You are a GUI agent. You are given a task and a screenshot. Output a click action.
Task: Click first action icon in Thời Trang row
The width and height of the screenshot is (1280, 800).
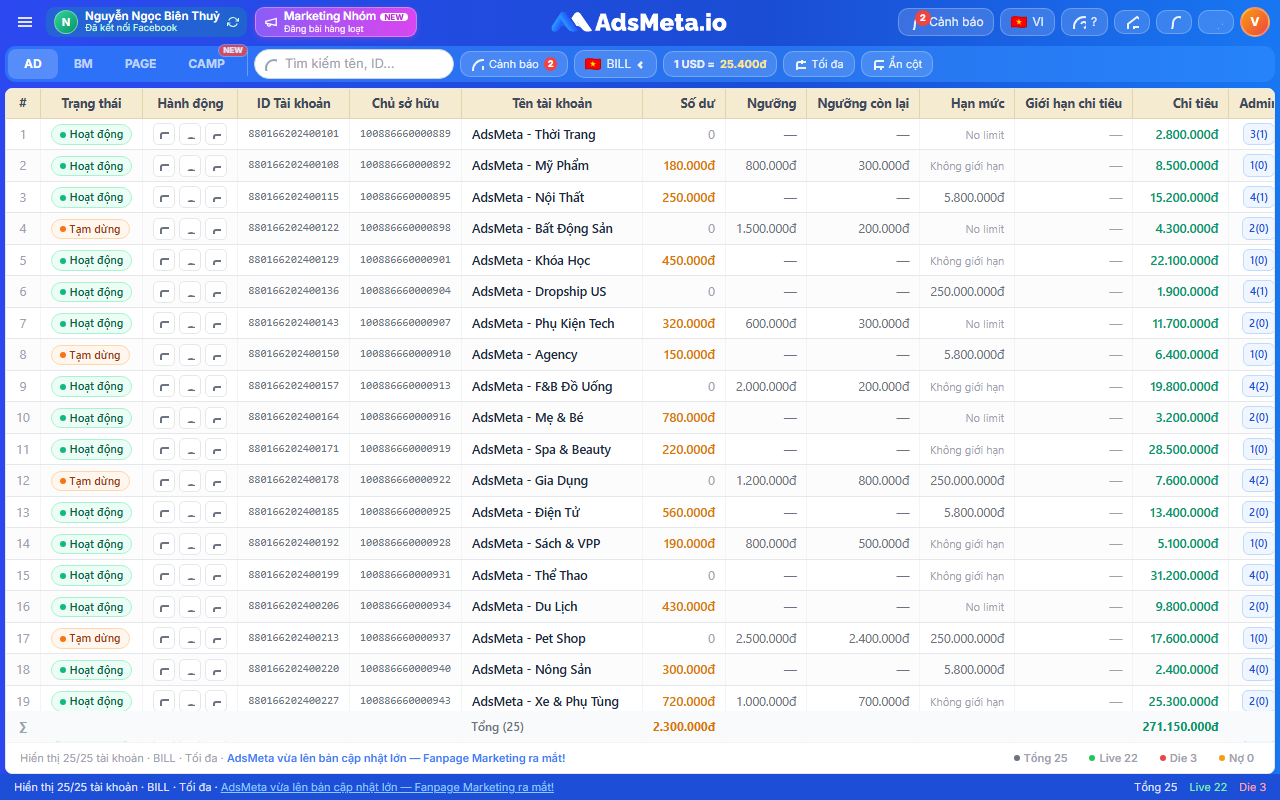(x=164, y=135)
